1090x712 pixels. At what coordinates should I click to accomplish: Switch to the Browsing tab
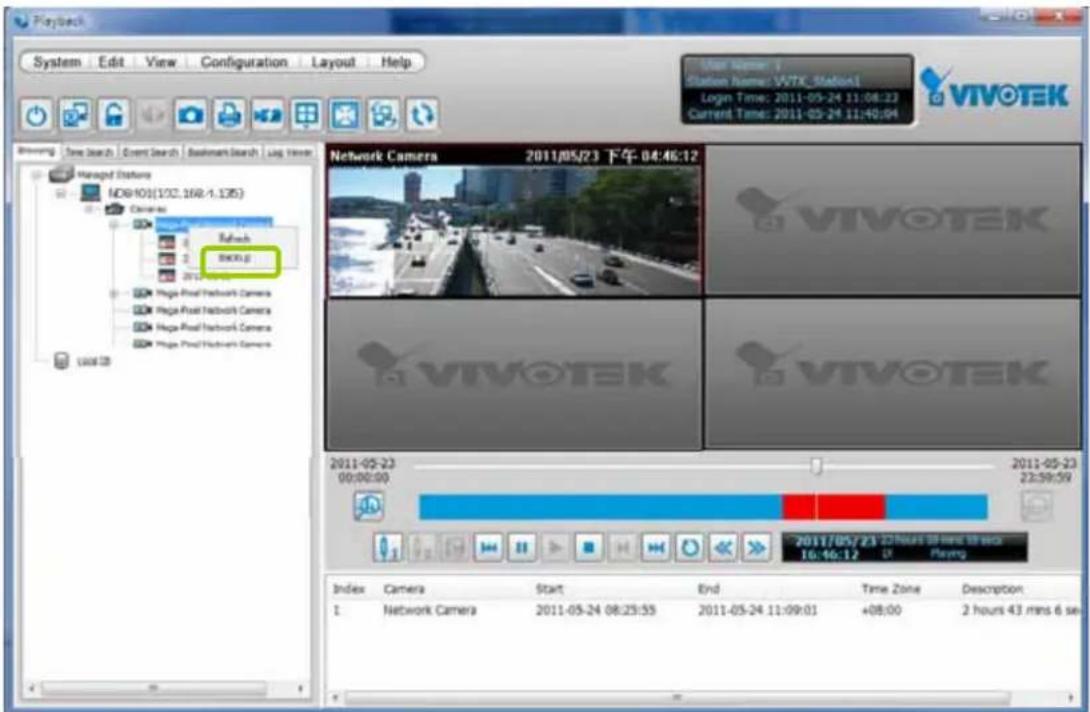pyautogui.click(x=36, y=151)
